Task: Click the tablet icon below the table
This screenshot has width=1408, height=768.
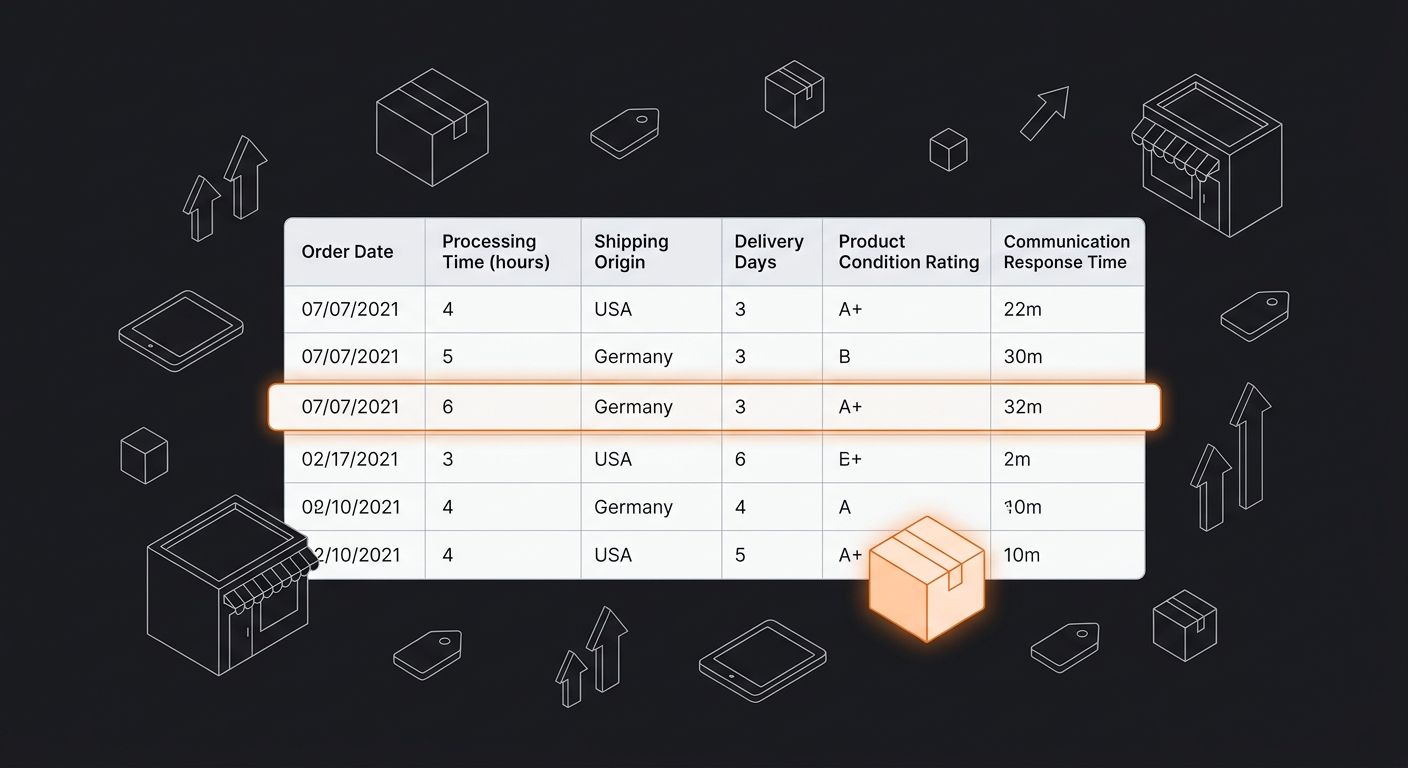Action: click(762, 660)
